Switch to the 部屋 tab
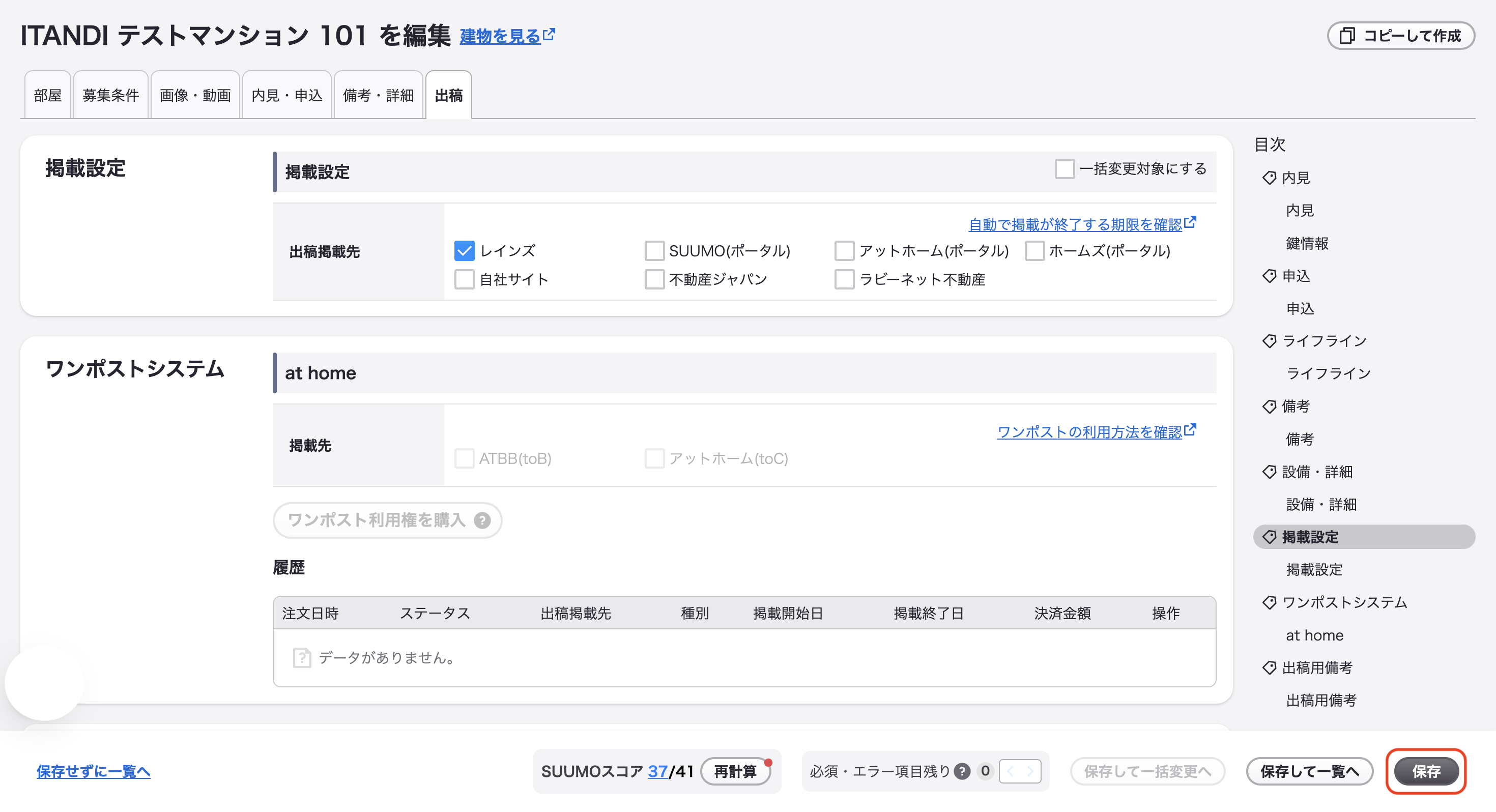The height and width of the screenshot is (812, 1496). tap(48, 95)
